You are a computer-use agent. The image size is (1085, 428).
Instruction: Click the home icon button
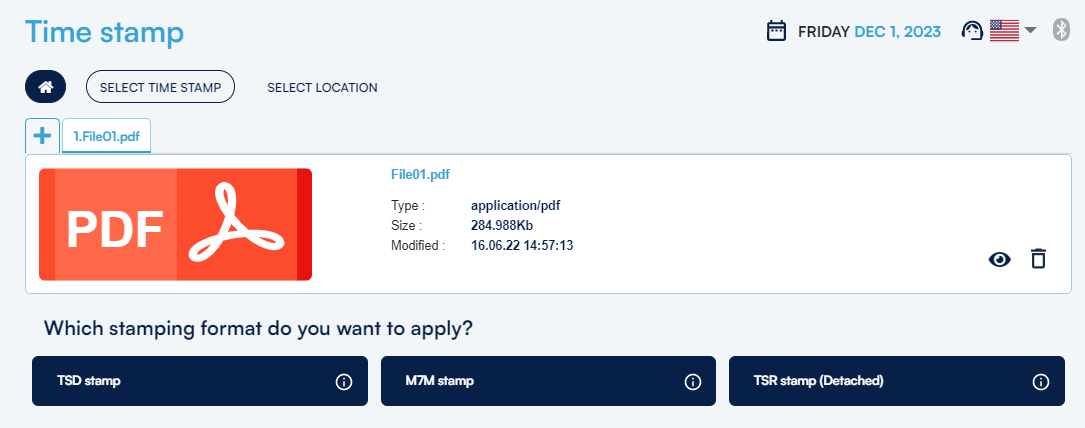45,87
